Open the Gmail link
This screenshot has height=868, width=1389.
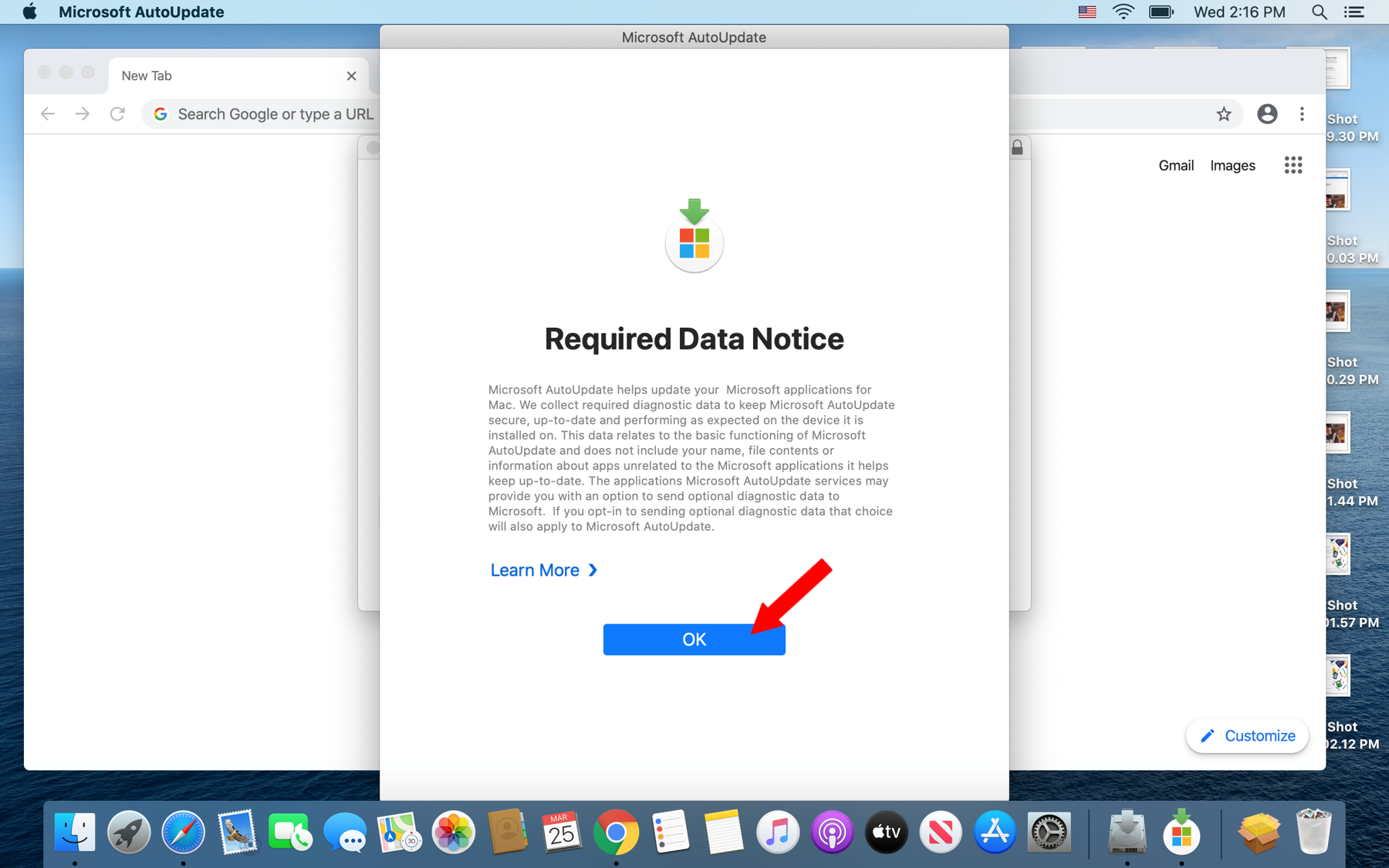coord(1176,165)
